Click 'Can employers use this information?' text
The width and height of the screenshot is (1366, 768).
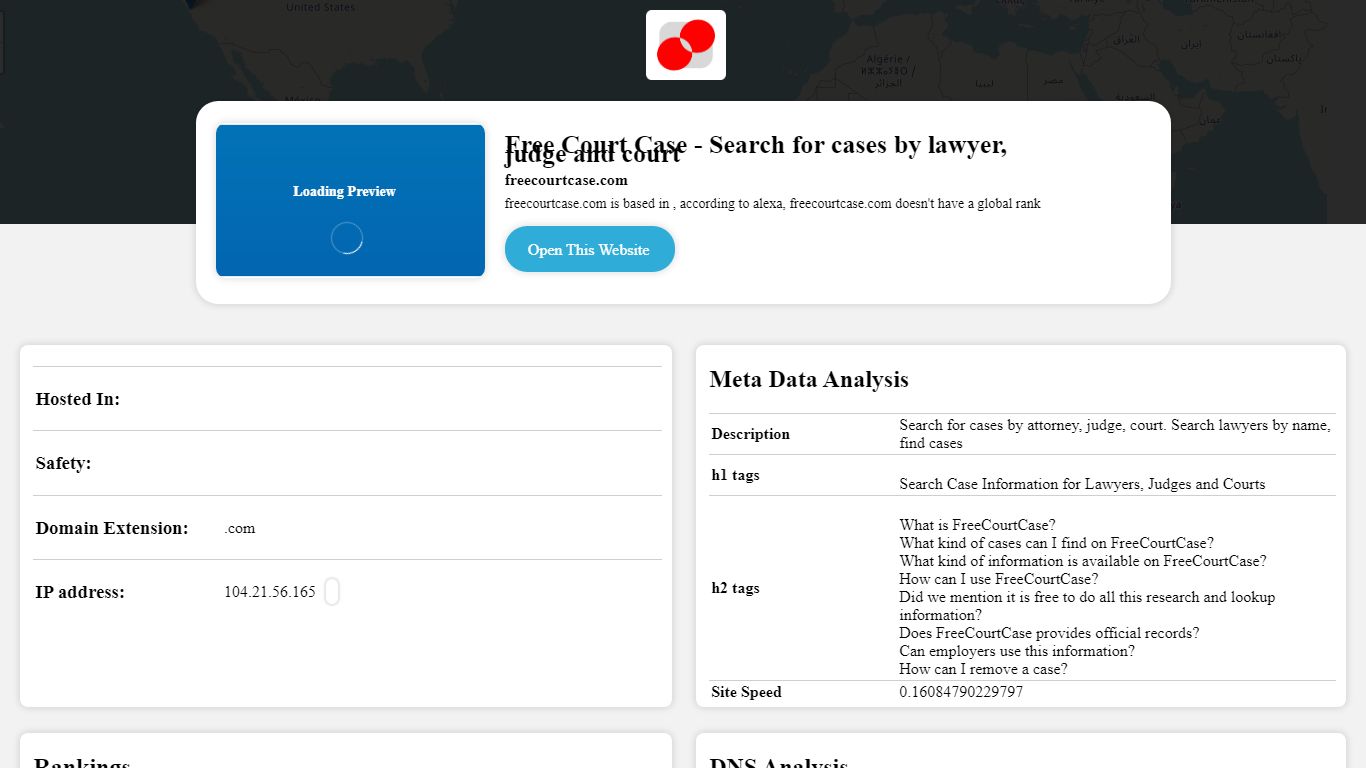click(x=1017, y=651)
